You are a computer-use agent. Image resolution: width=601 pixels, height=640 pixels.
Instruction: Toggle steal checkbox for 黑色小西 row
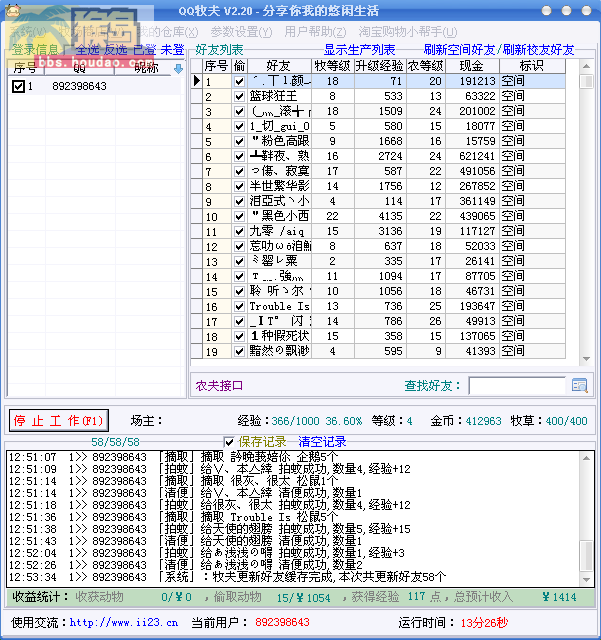239,216
